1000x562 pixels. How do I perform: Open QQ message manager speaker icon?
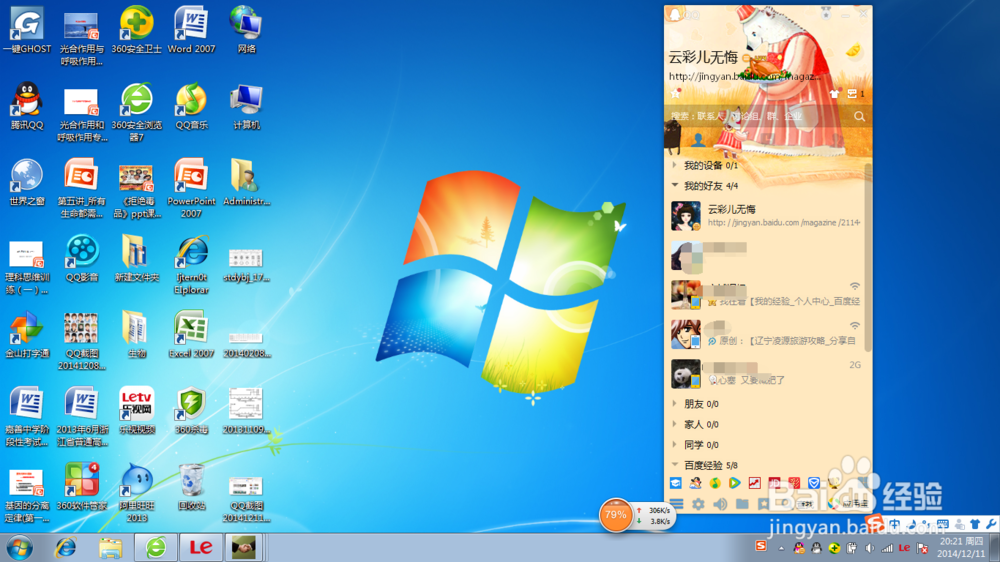coord(720,504)
